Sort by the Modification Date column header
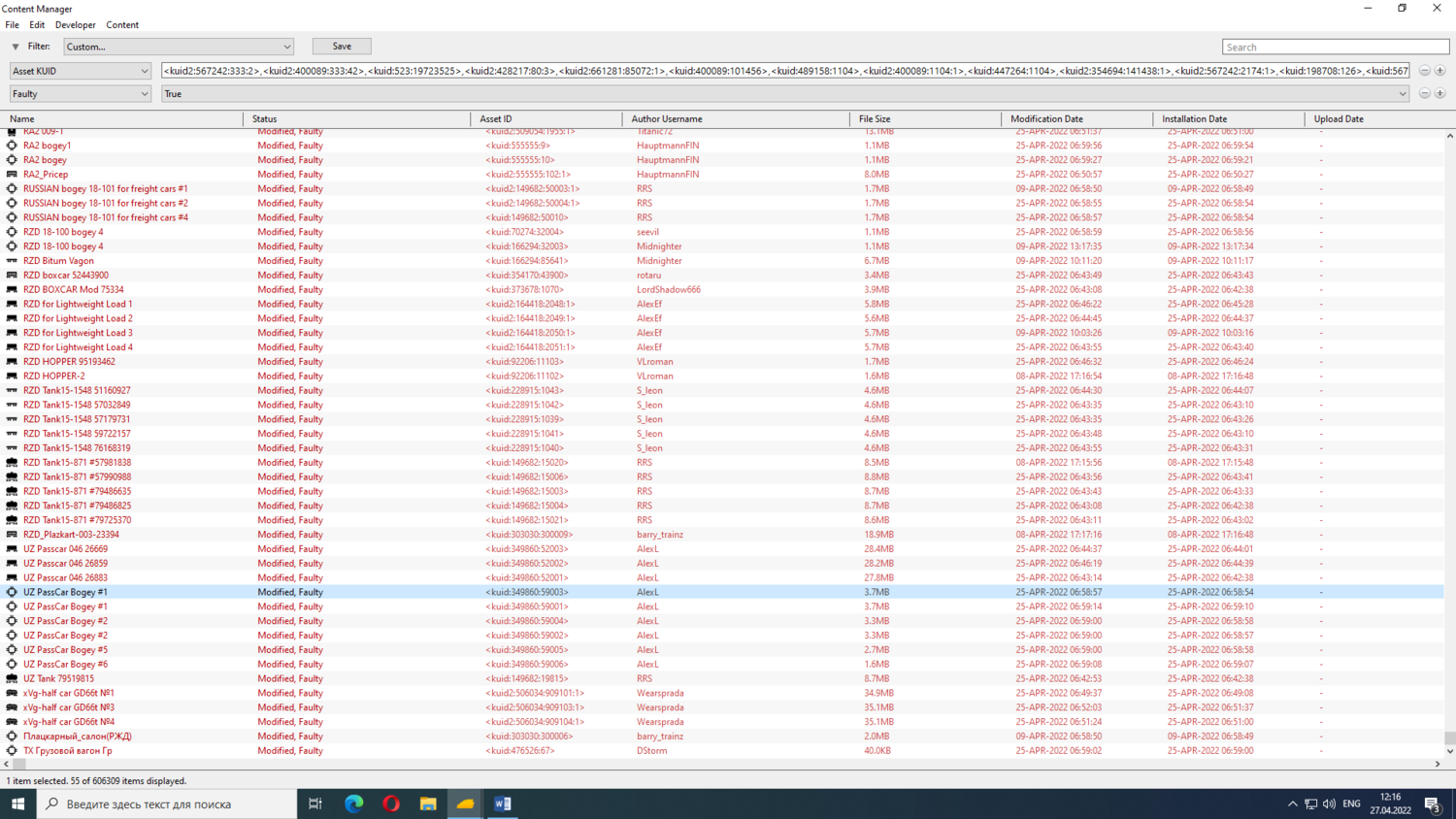The image size is (1456, 819). (1077, 119)
